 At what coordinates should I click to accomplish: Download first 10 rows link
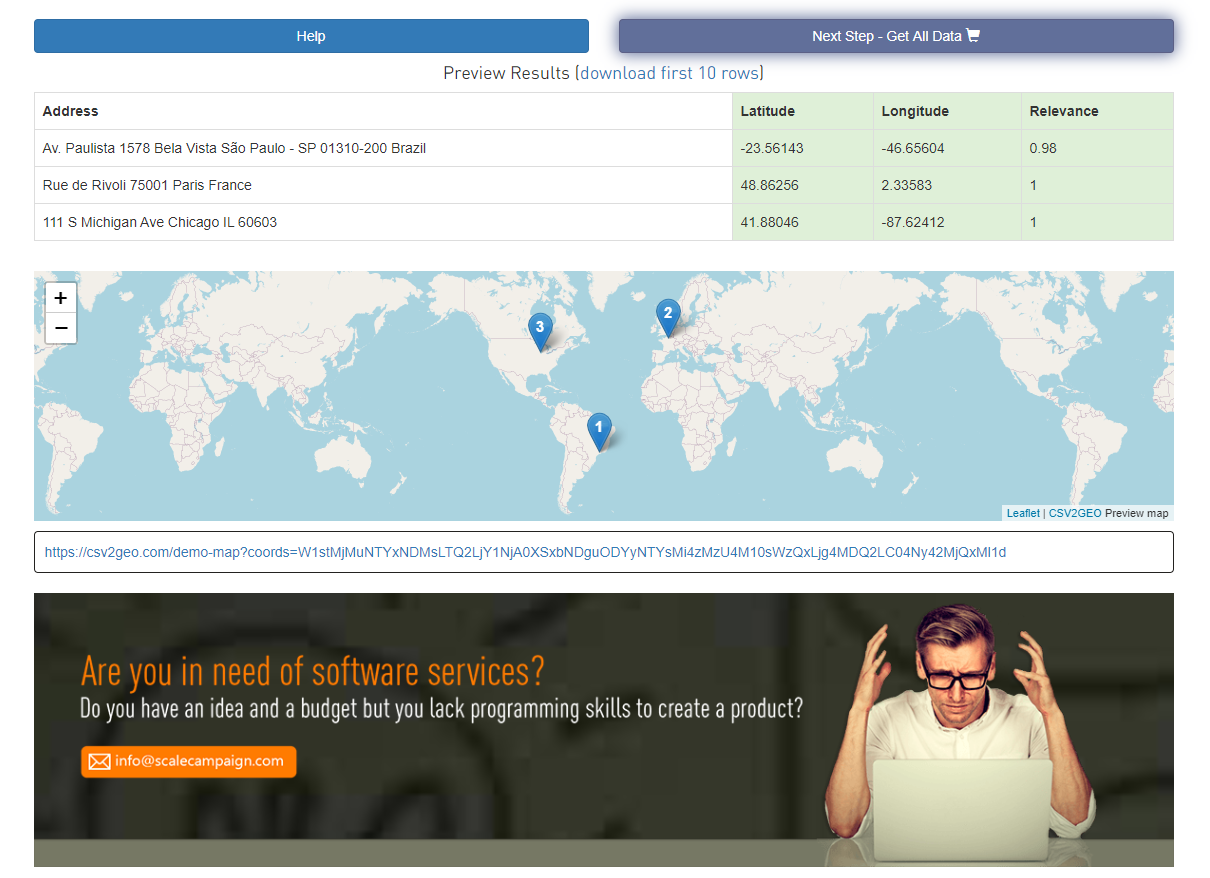pos(669,73)
